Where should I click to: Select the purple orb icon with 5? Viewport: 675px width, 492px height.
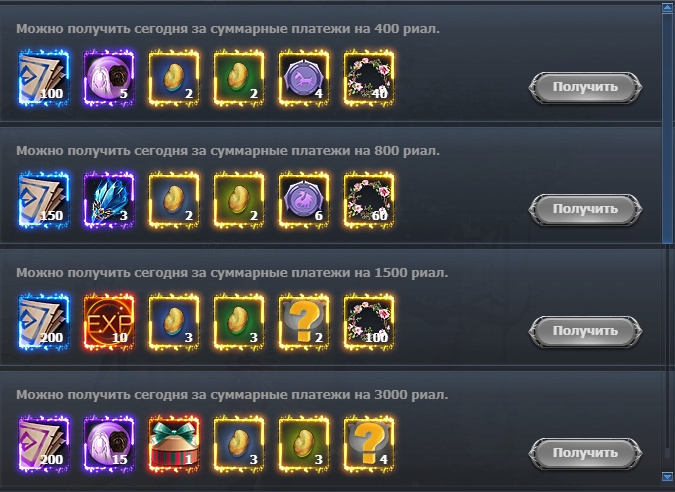pyautogui.click(x=109, y=78)
